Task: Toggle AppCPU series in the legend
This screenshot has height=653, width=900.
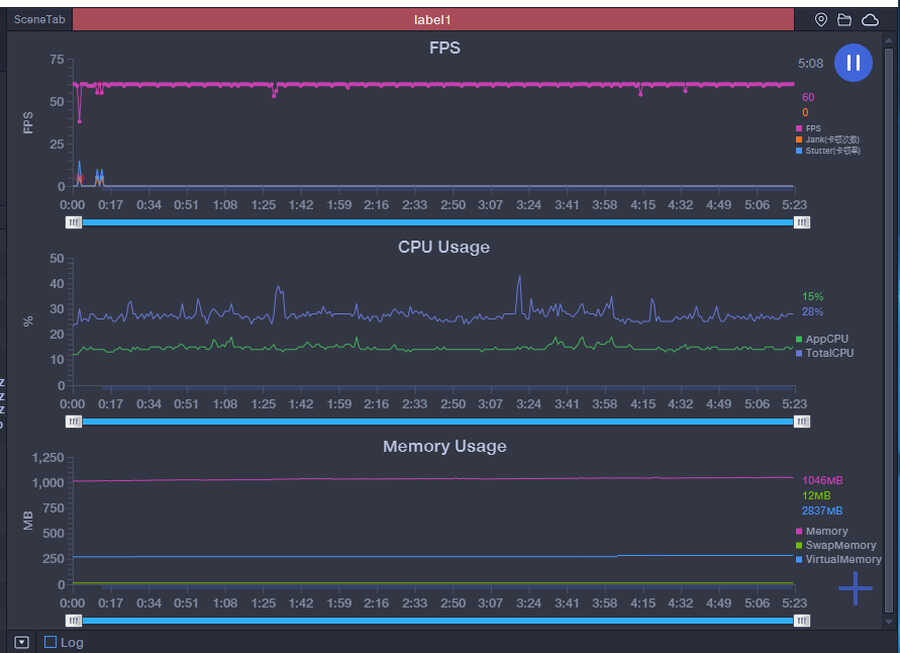Action: 822,339
